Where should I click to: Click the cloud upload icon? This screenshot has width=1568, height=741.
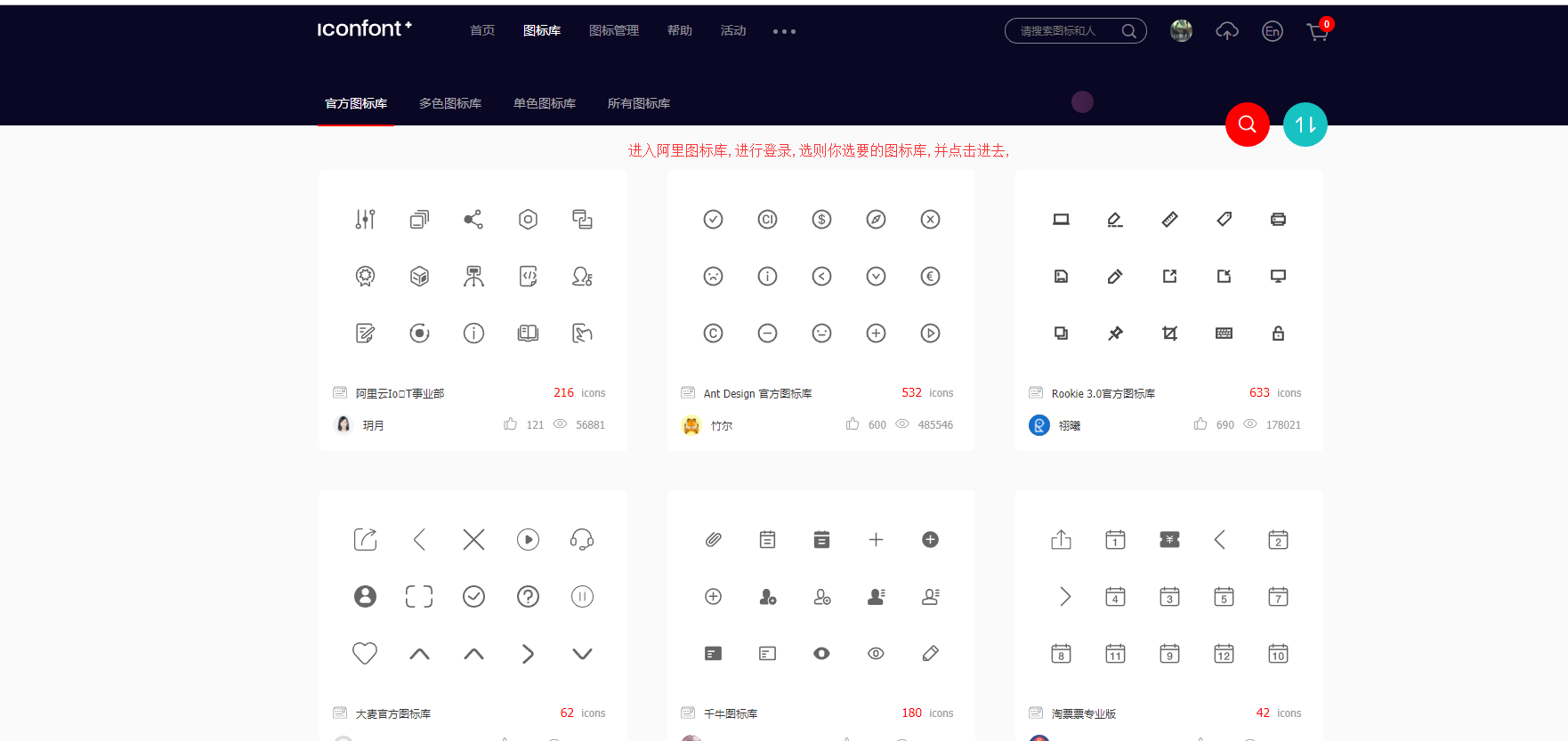pos(1227,31)
